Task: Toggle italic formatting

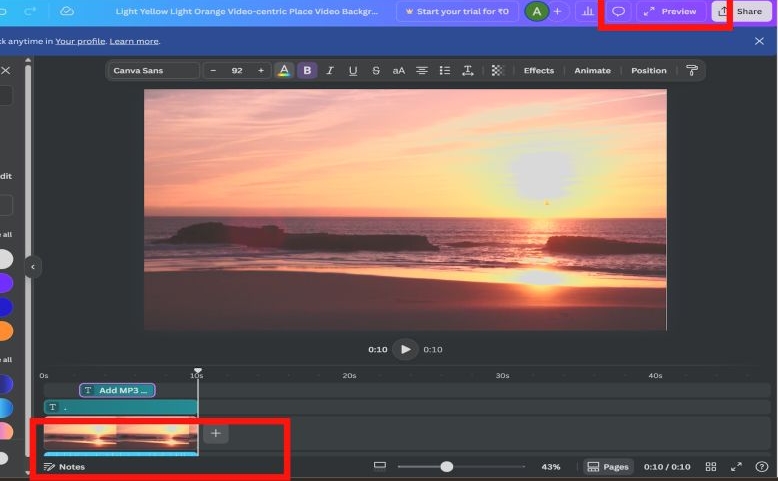Action: click(330, 70)
